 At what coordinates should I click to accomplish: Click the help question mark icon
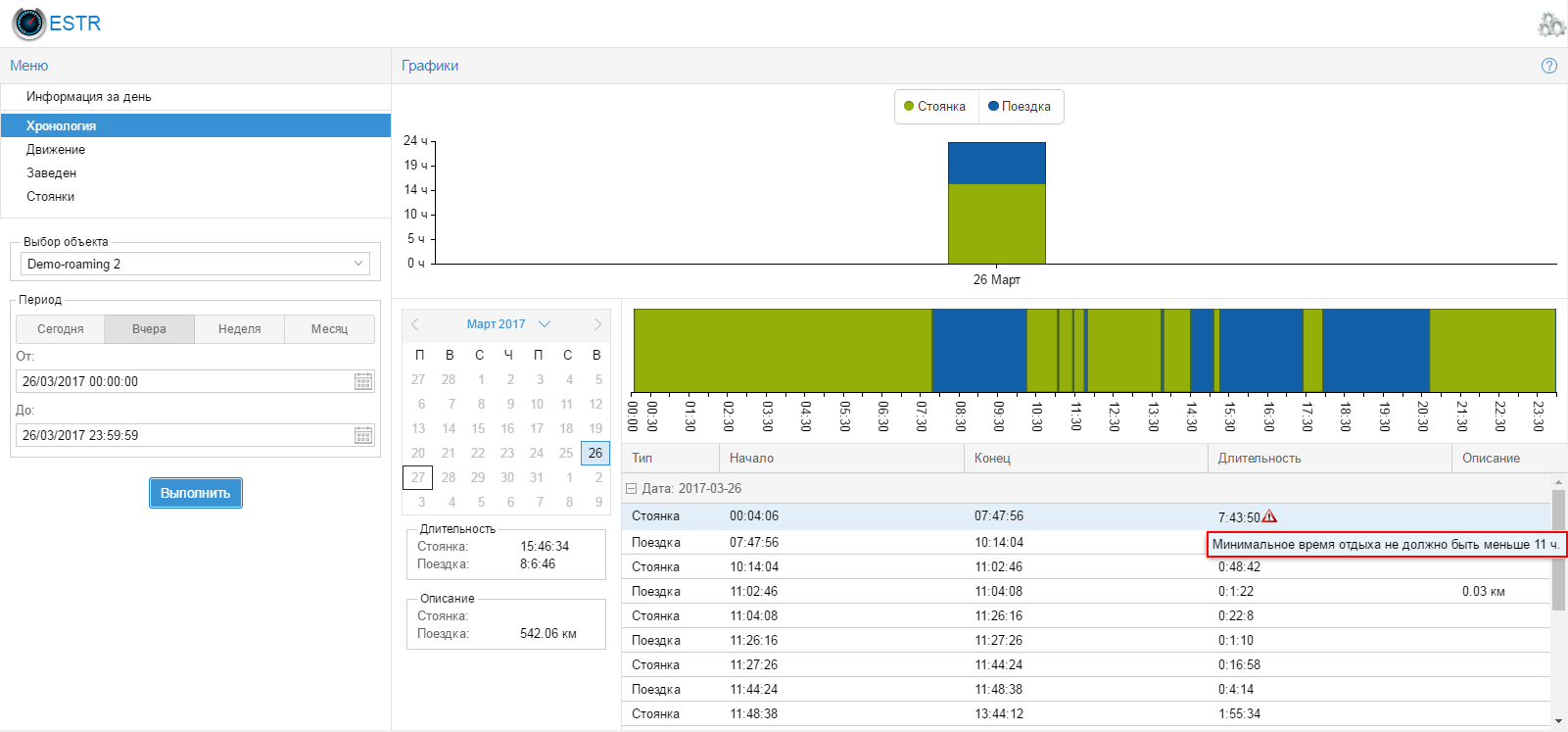point(1548,66)
